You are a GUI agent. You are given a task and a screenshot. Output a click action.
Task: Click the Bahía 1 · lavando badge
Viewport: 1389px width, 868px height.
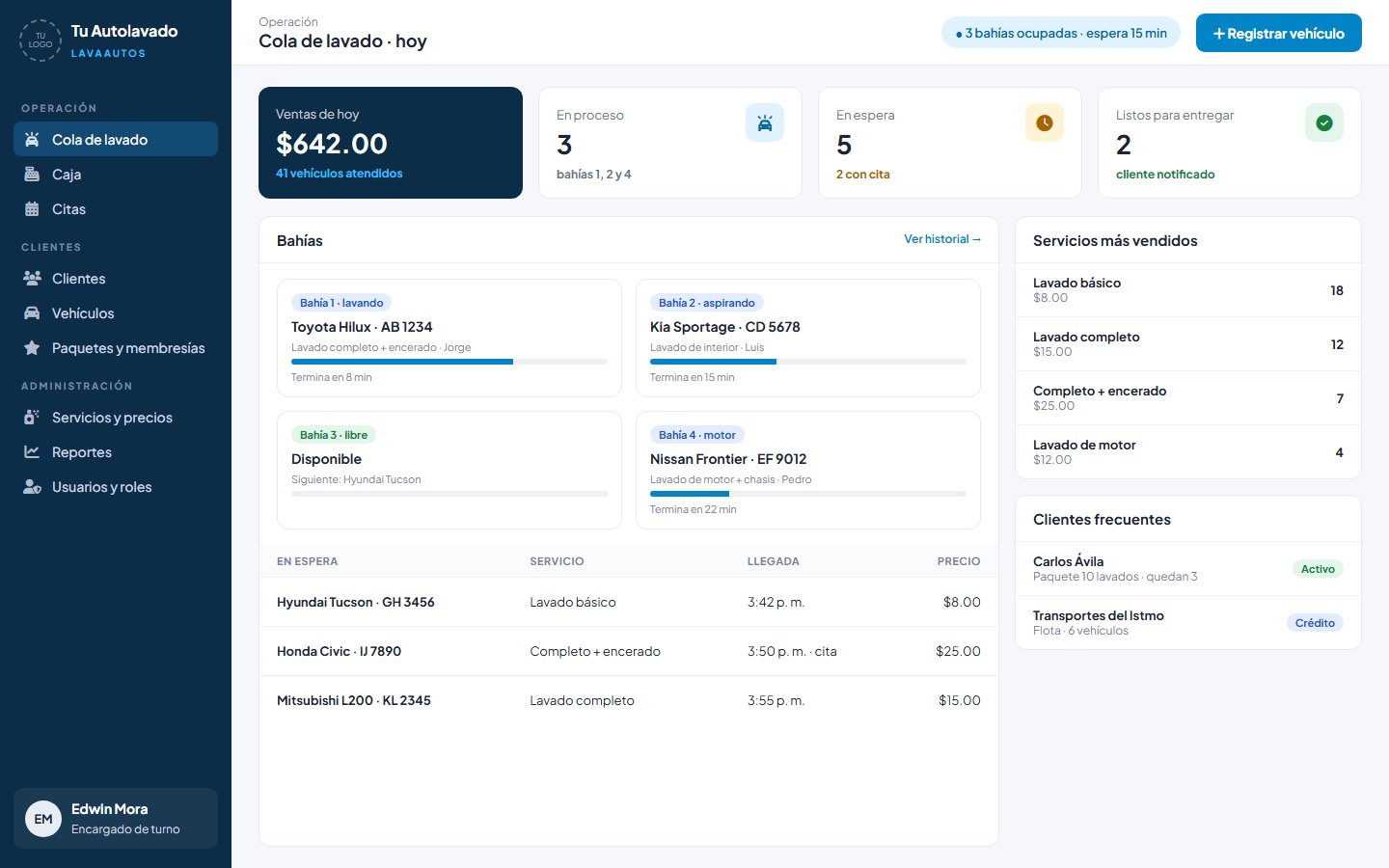coord(341,303)
